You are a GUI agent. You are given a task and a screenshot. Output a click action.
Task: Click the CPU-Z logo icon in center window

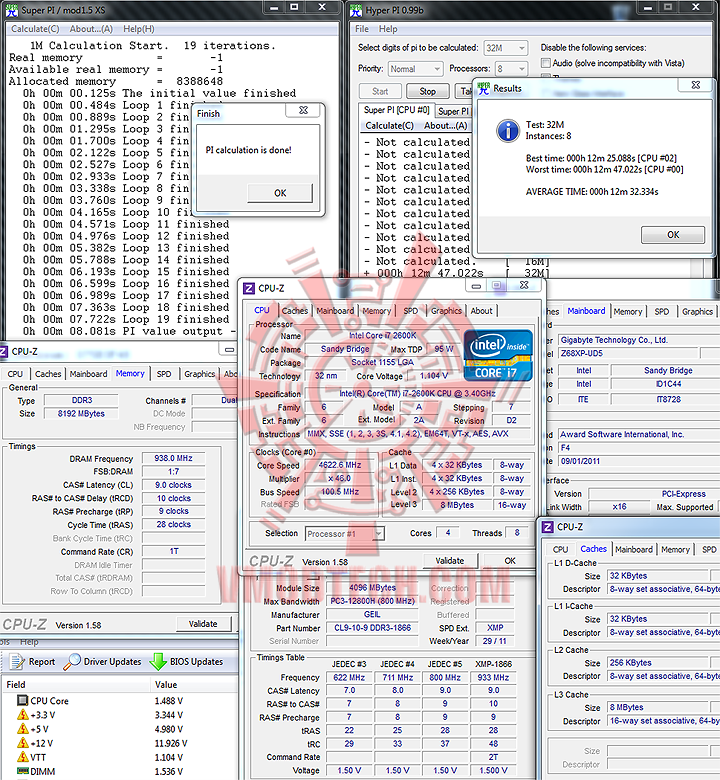coord(249,289)
